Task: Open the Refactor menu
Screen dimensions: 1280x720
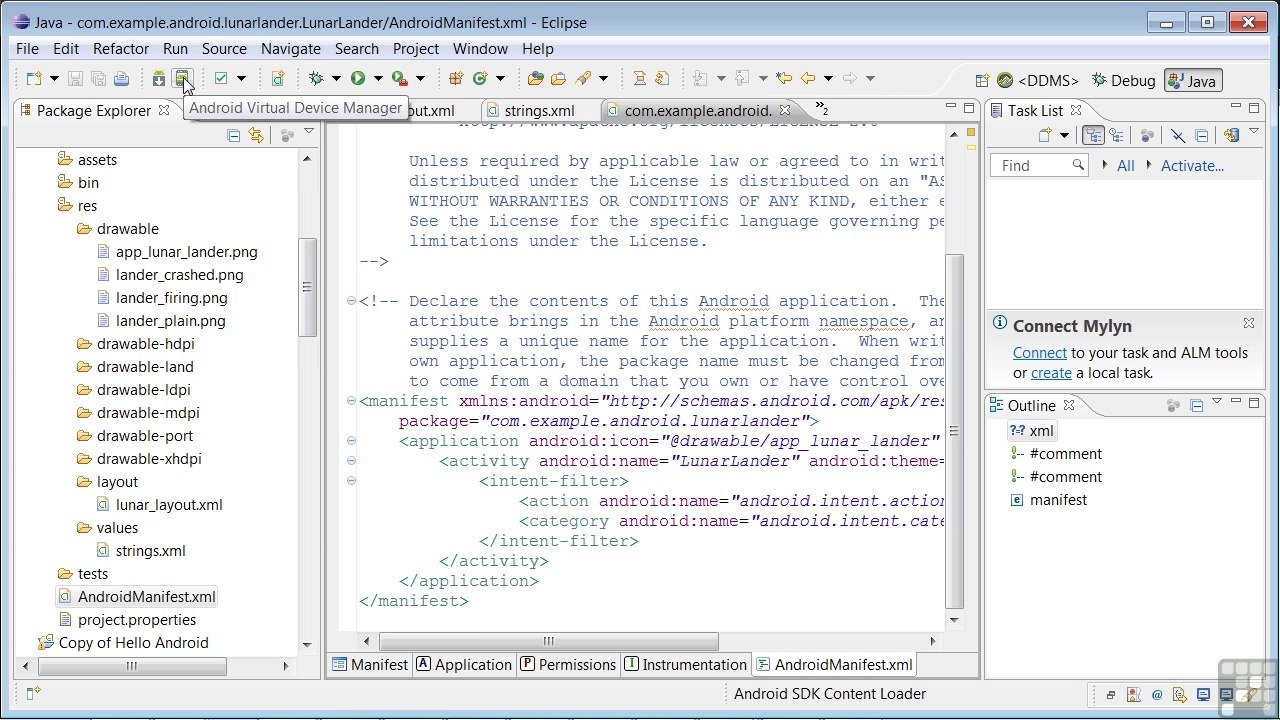Action: pyautogui.click(x=121, y=48)
